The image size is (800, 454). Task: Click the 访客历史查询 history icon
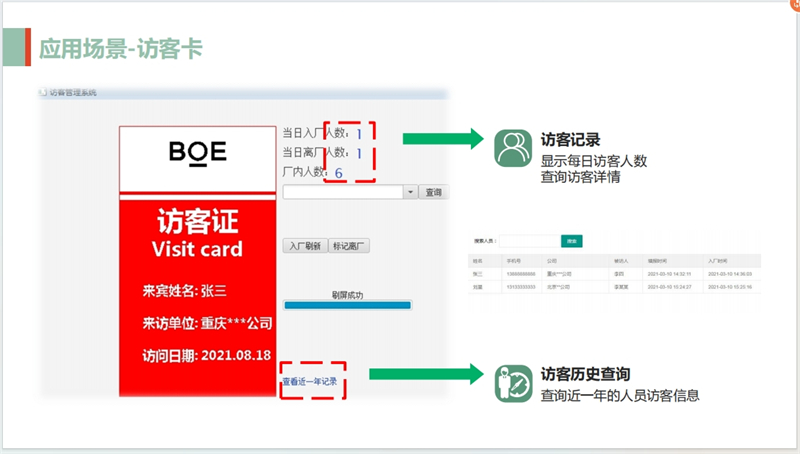(x=513, y=384)
